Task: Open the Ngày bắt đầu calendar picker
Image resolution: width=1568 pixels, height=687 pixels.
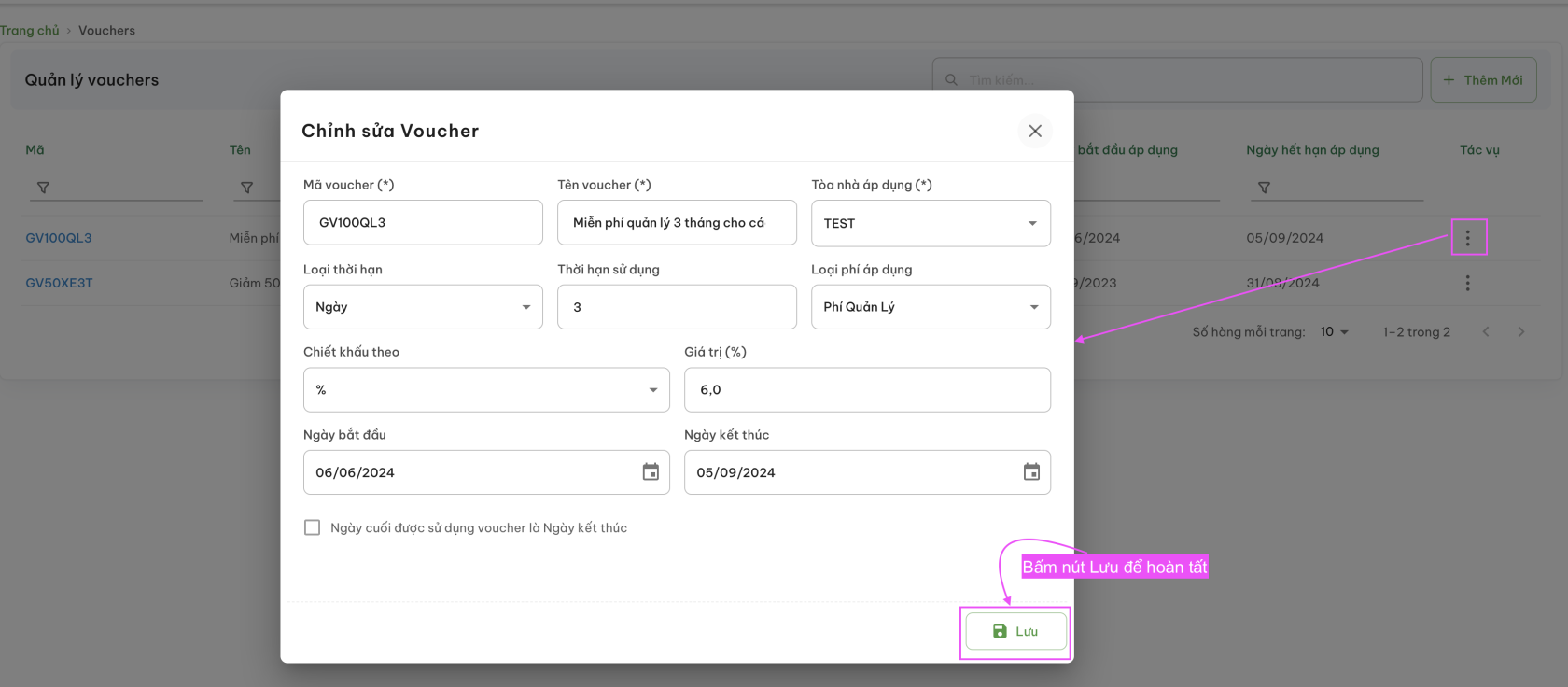Action: click(651, 472)
